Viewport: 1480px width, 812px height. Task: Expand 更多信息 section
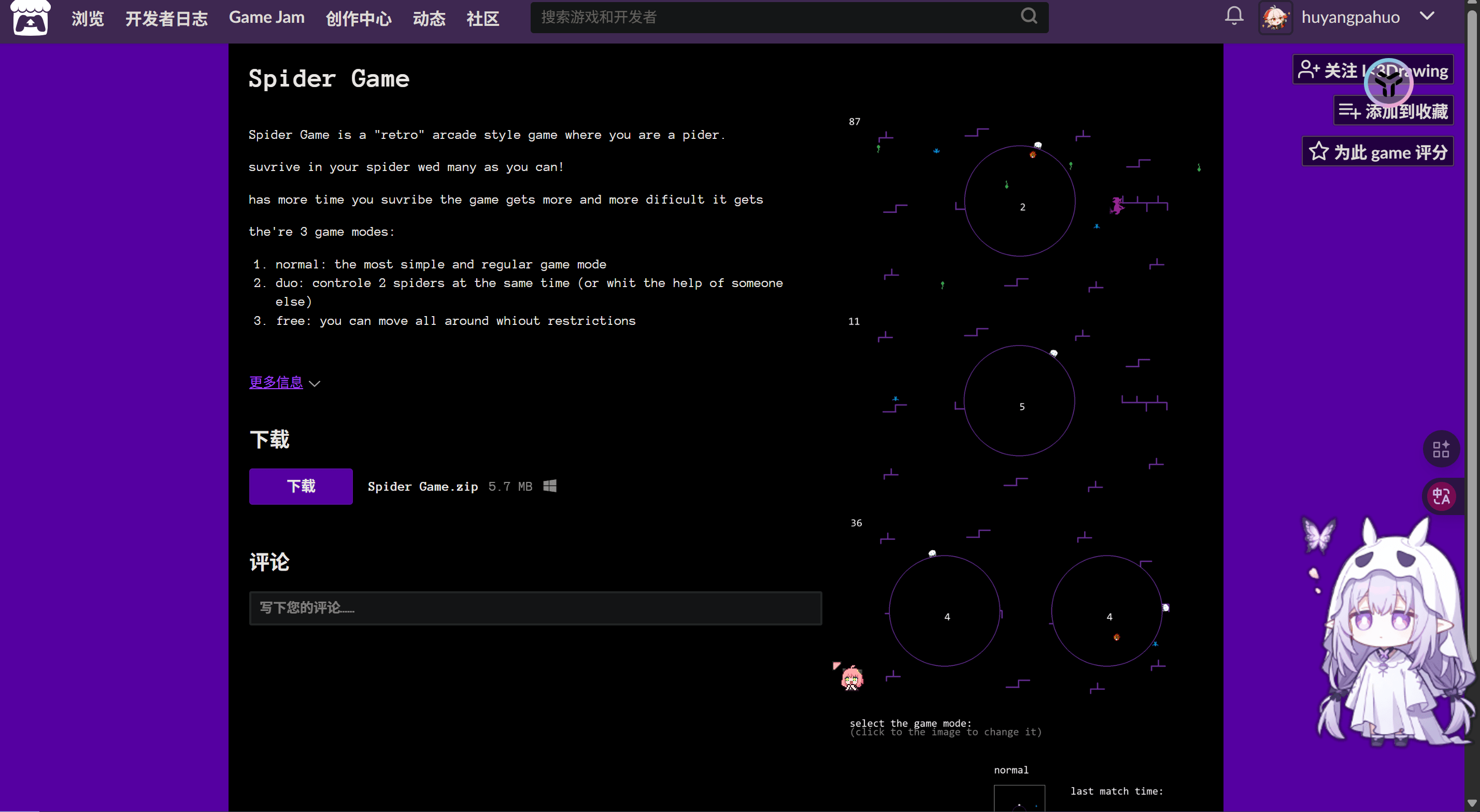tap(276, 382)
